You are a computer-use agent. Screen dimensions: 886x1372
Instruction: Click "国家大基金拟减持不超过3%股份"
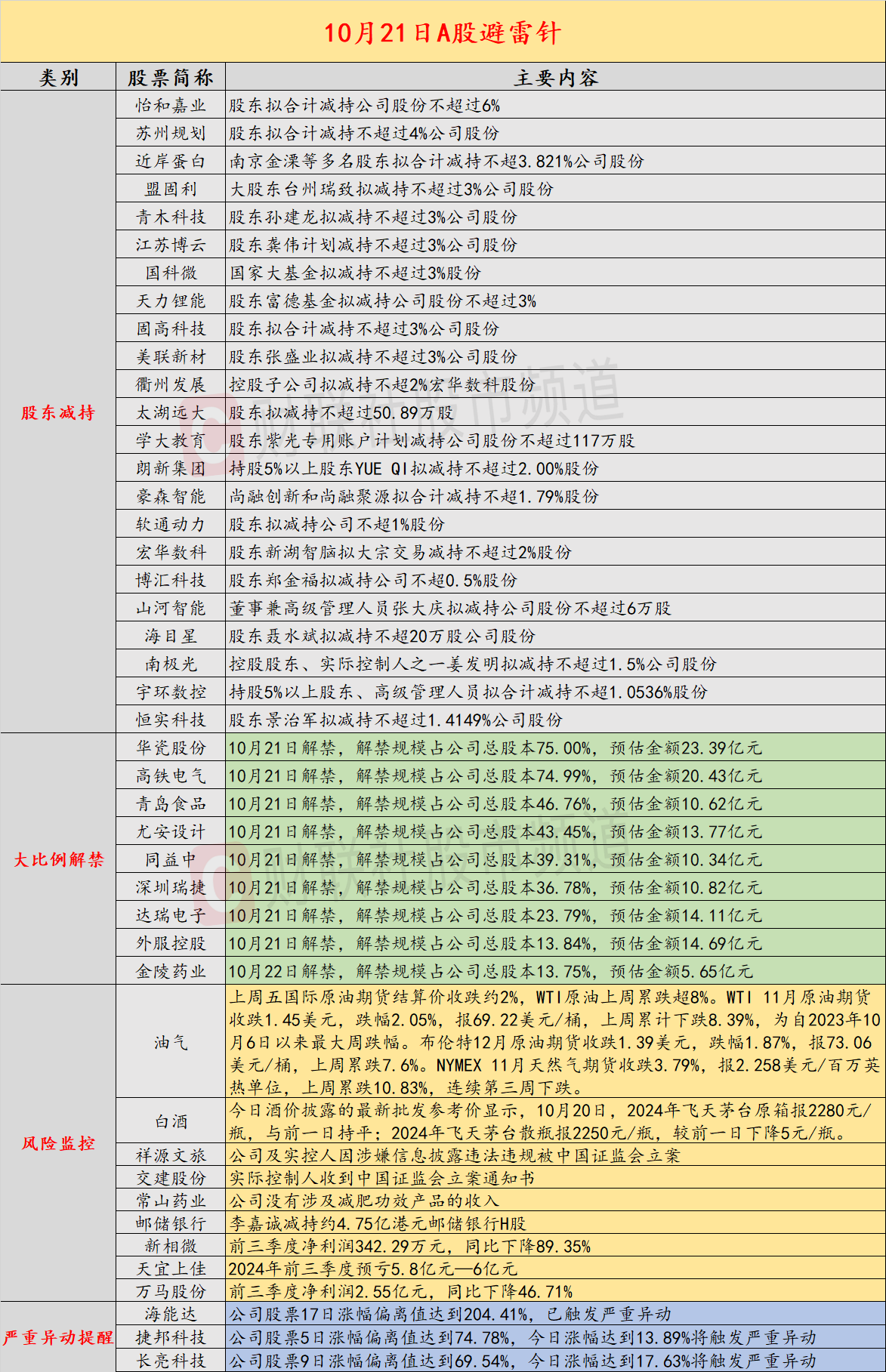tap(355, 273)
